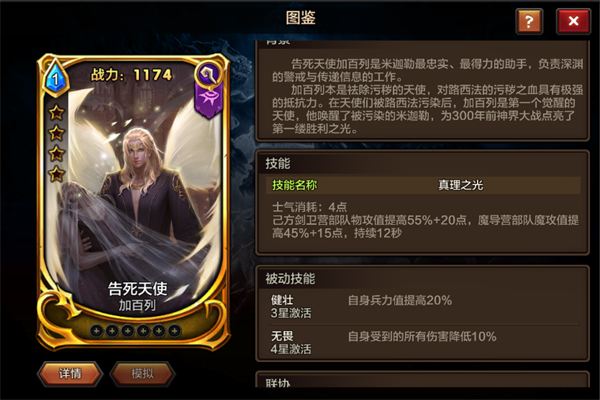
Task: Click the last plus slot on card bottom
Action: coord(174,331)
